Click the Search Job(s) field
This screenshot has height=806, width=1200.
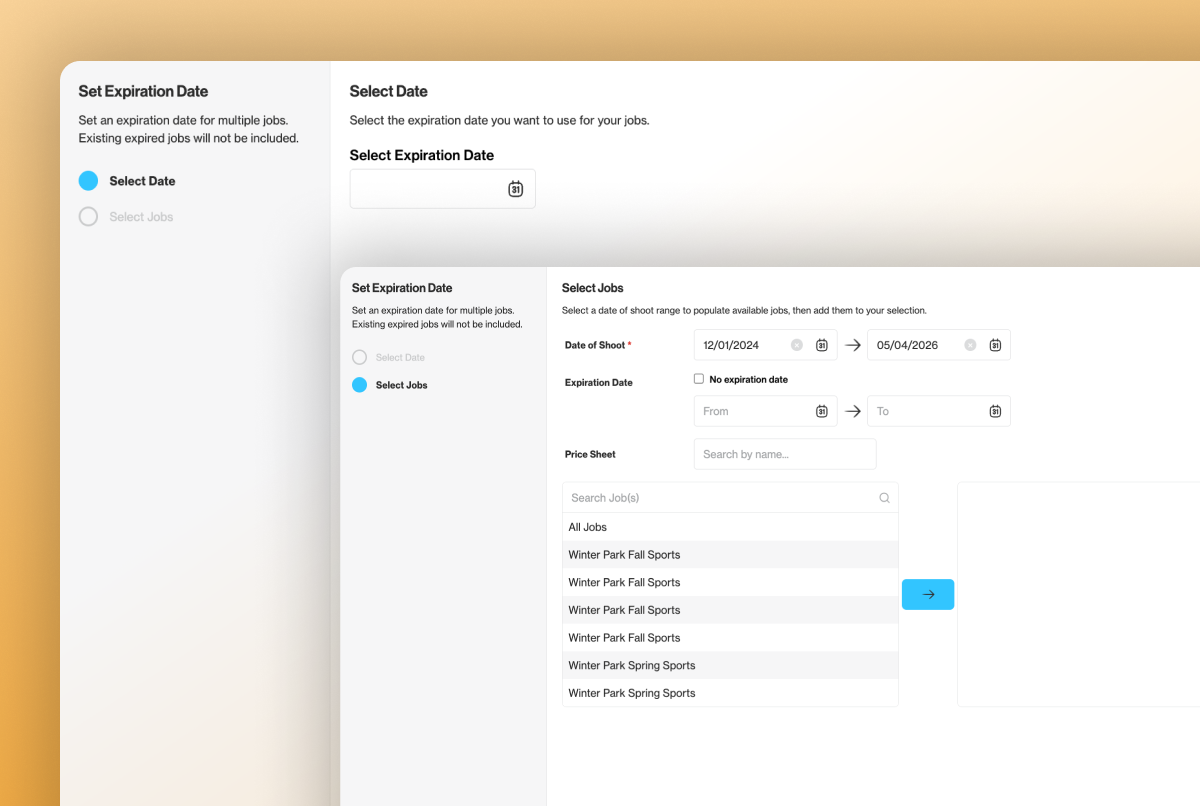[730, 498]
